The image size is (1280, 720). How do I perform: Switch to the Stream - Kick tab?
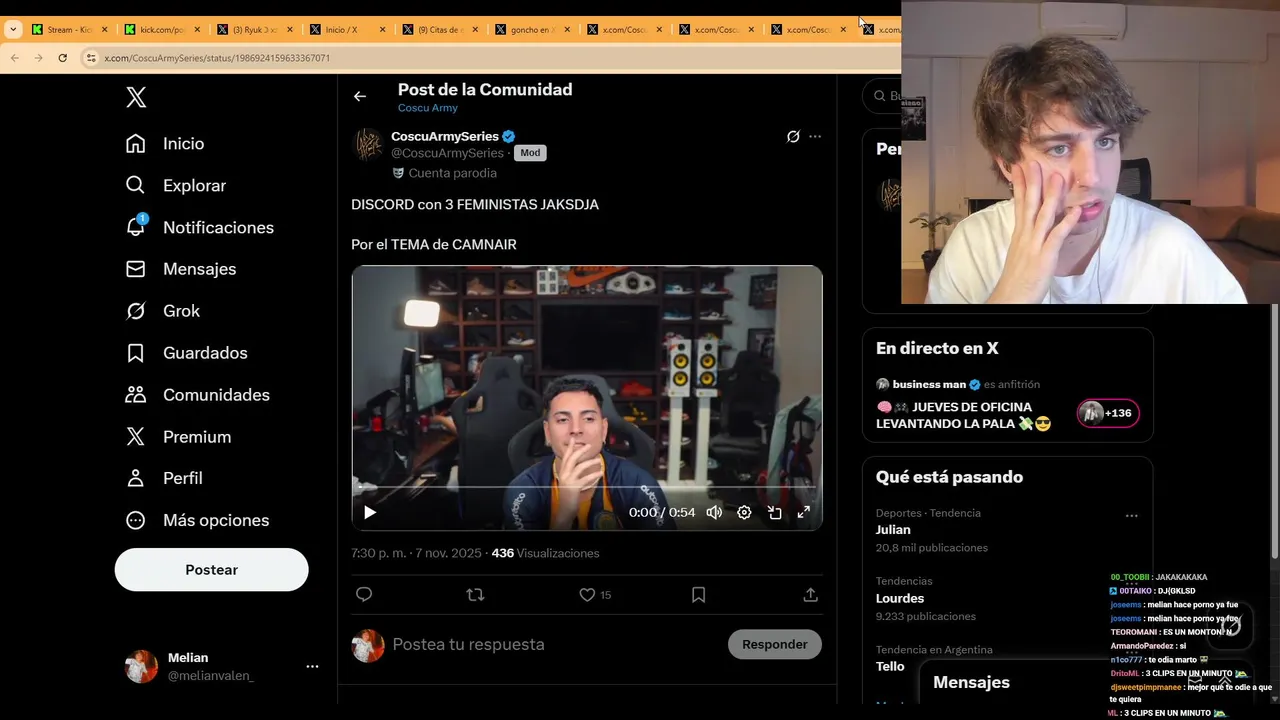[x=69, y=30]
